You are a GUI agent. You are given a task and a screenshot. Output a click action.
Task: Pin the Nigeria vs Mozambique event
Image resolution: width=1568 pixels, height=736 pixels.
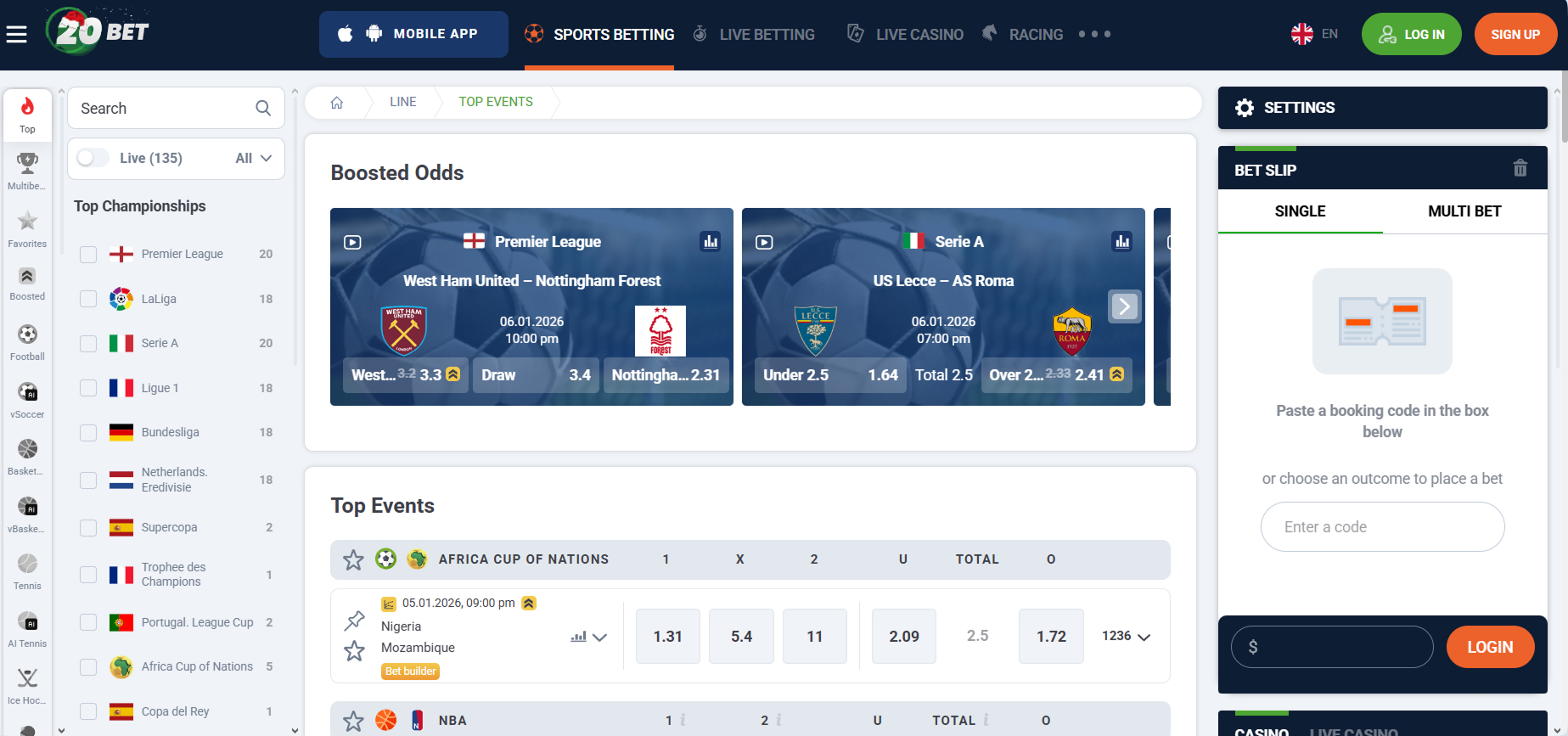[x=354, y=621]
